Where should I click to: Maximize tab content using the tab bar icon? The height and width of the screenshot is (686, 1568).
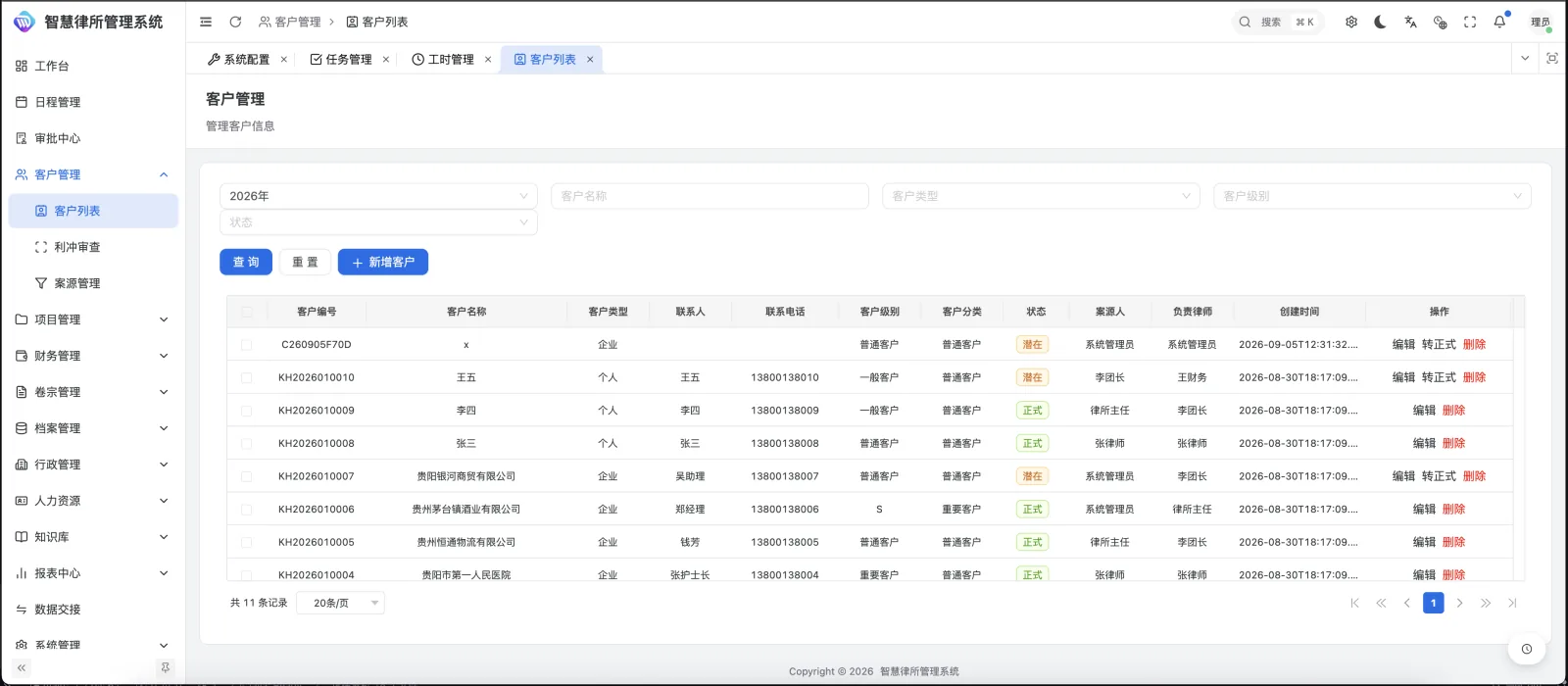(1552, 59)
